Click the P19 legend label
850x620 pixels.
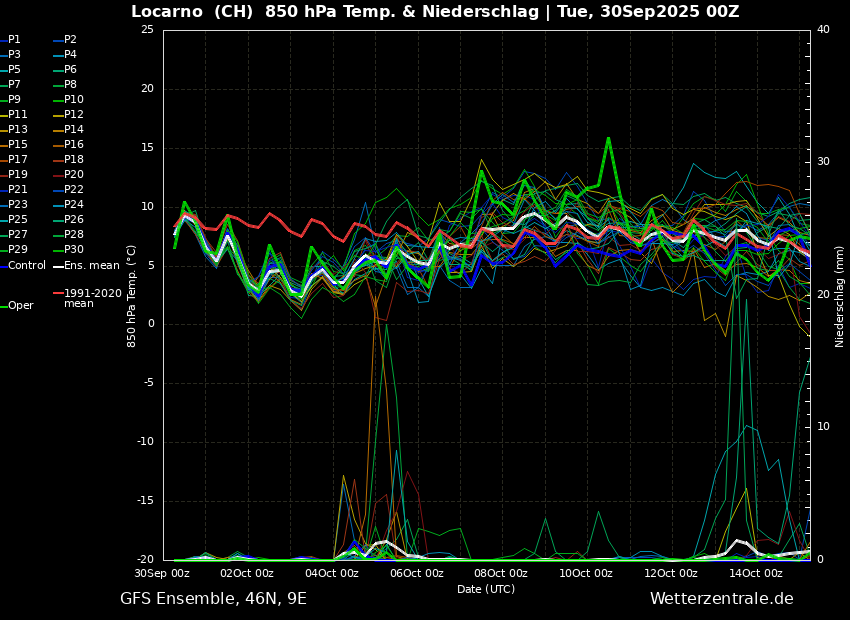tap(18, 175)
